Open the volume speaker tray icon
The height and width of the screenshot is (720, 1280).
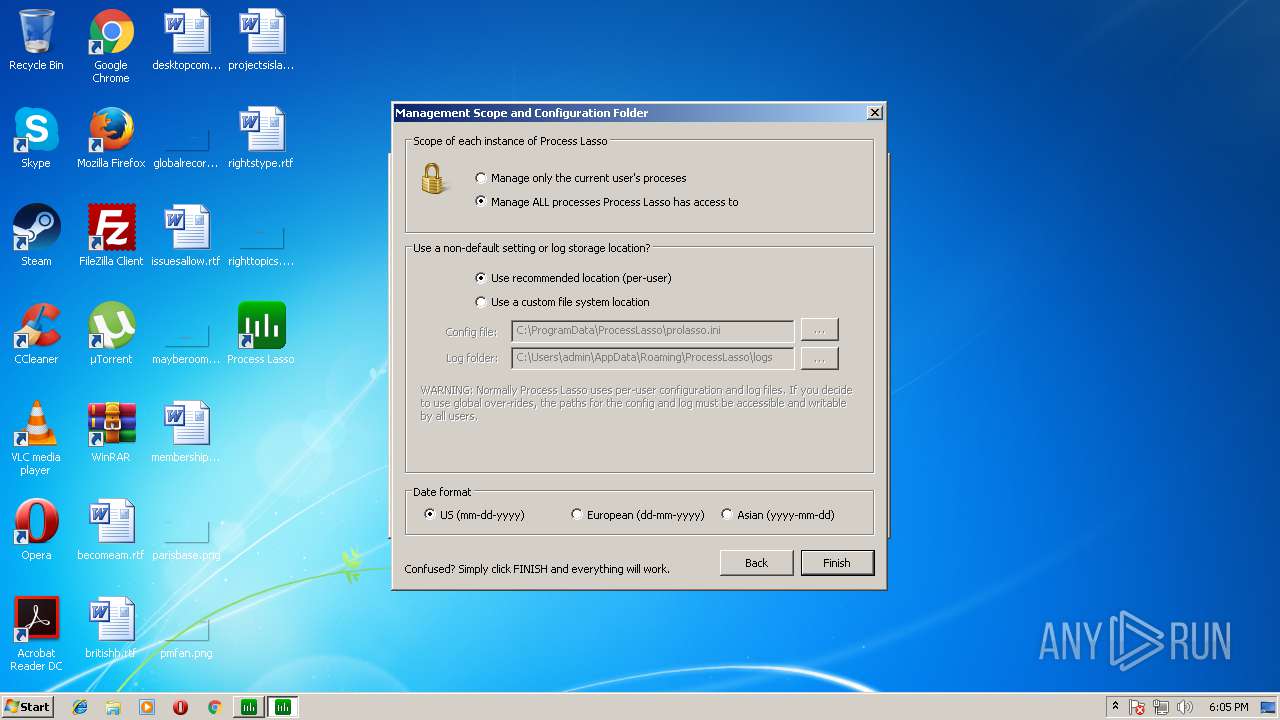tap(1185, 707)
